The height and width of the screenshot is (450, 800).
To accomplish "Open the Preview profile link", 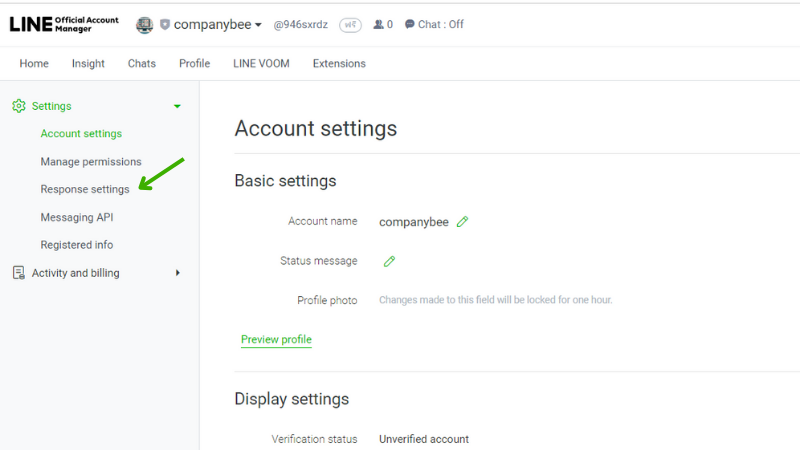I will pos(276,339).
